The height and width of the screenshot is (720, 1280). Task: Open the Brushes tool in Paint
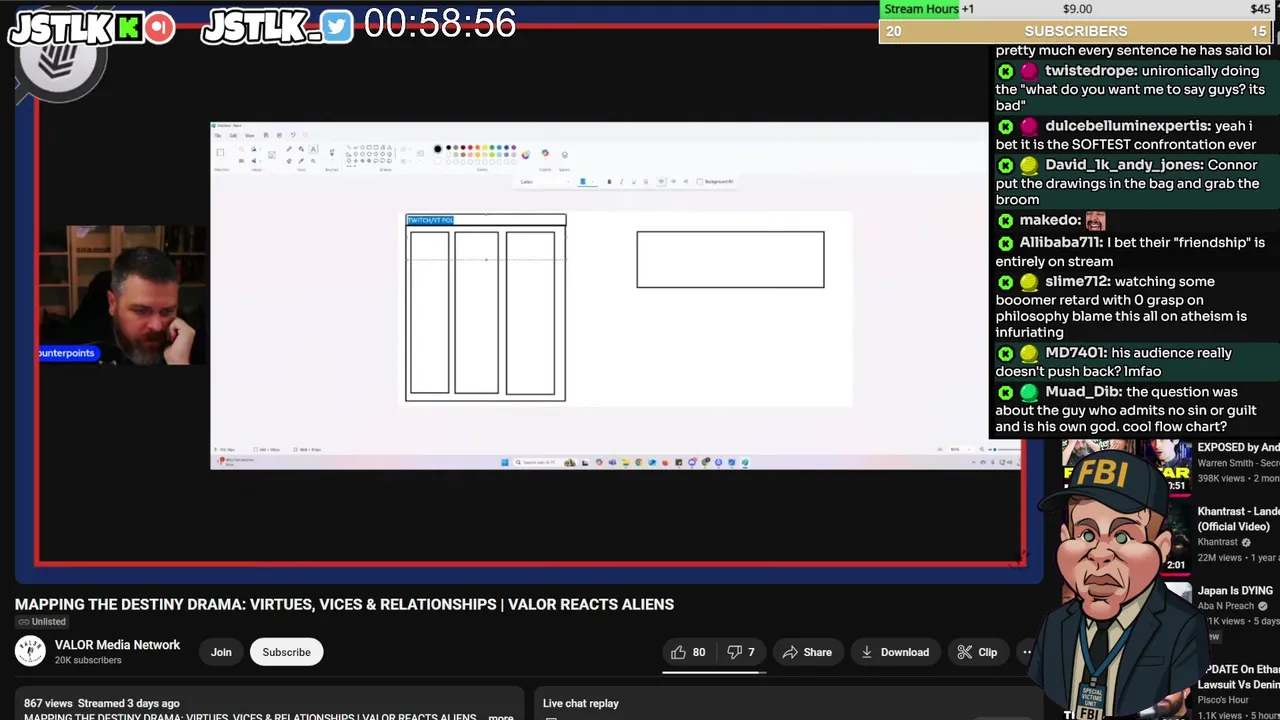tap(332, 152)
